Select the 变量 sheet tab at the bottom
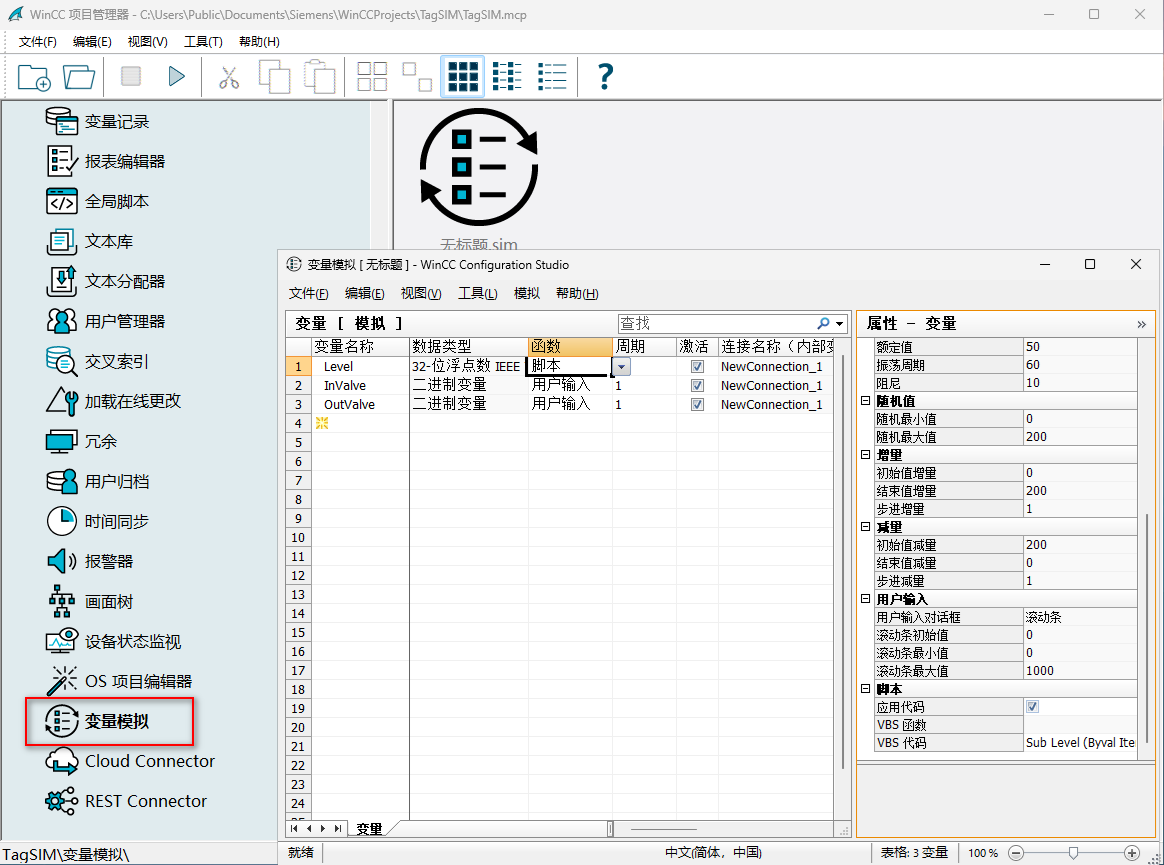This screenshot has height=865, width=1164. pos(368,828)
